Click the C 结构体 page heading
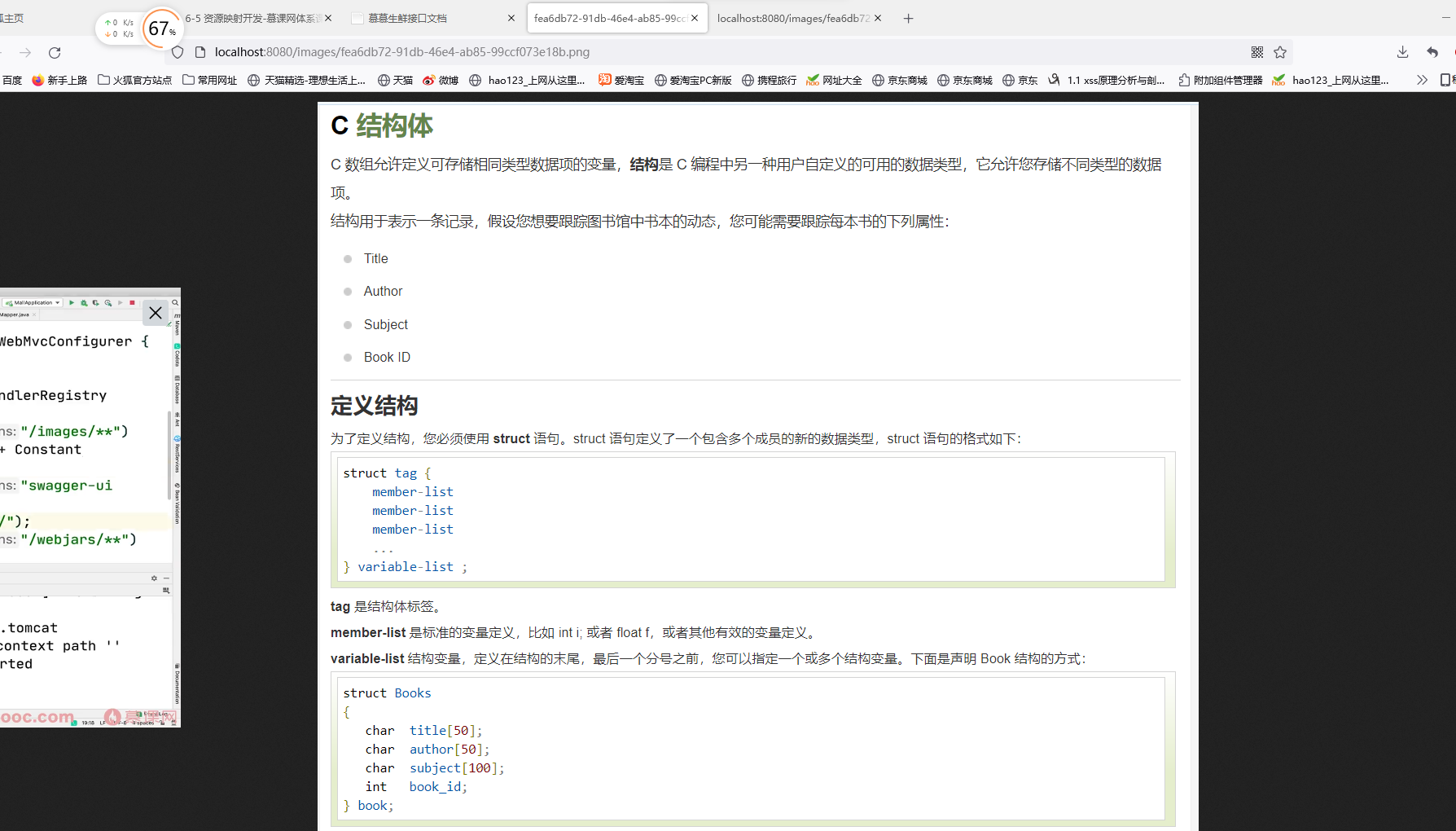 [x=382, y=125]
